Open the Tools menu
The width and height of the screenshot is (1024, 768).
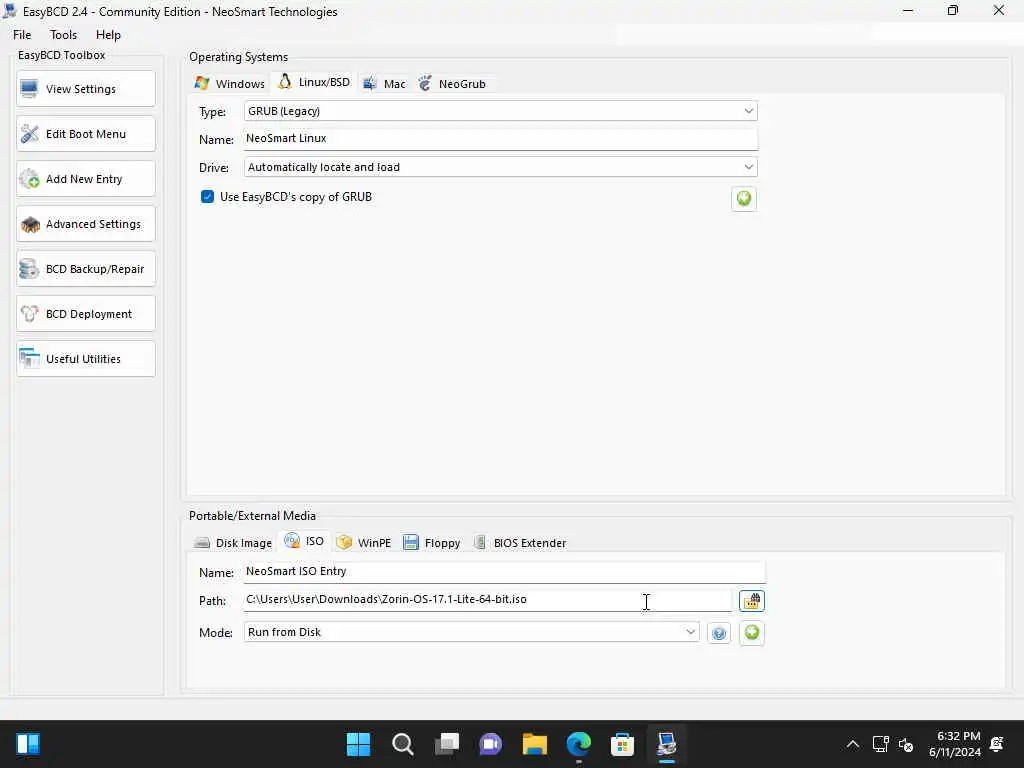click(63, 35)
